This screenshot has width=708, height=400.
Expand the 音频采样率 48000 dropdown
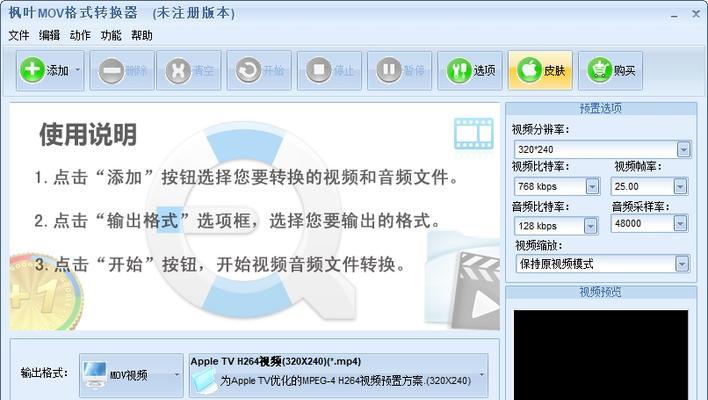point(680,223)
